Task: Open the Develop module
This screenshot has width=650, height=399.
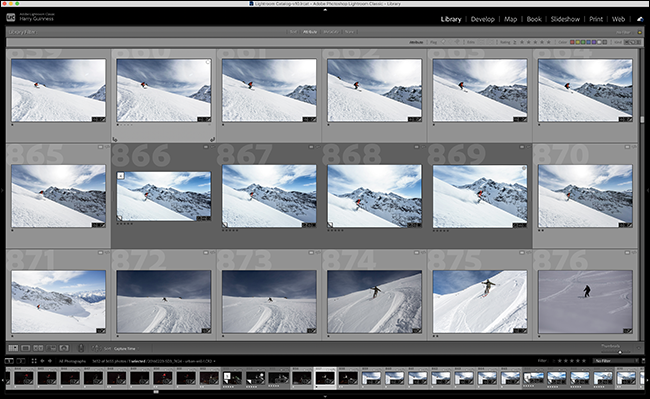Action: 483,19
